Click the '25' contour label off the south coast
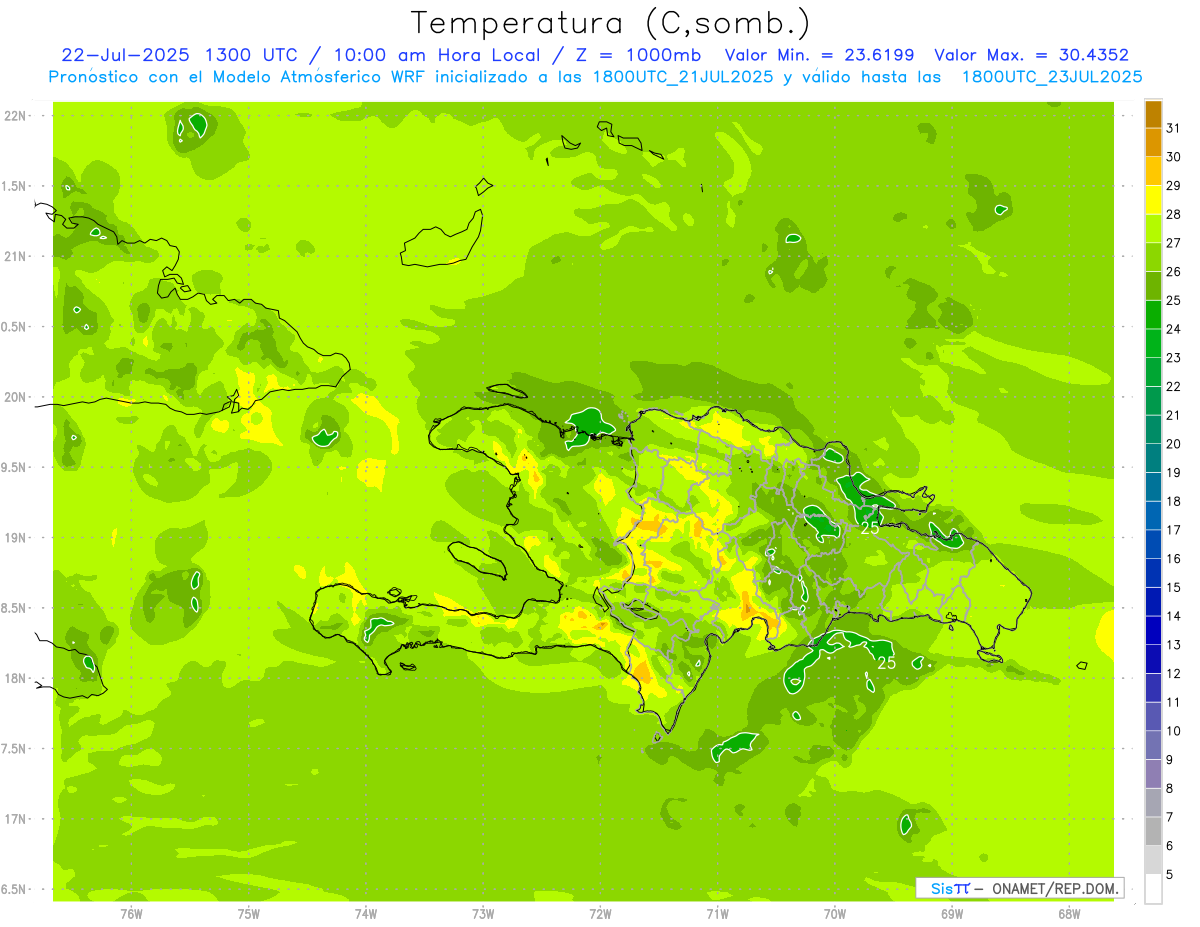 click(886, 663)
